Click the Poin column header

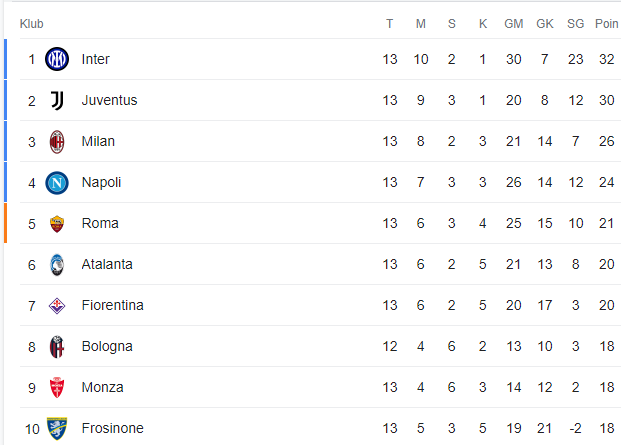click(607, 24)
